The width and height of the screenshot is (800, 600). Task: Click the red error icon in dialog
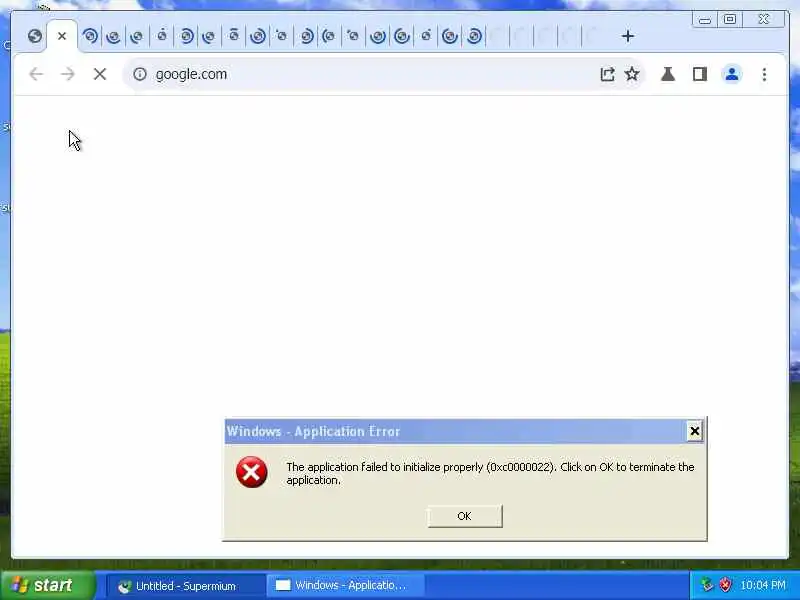coord(252,472)
